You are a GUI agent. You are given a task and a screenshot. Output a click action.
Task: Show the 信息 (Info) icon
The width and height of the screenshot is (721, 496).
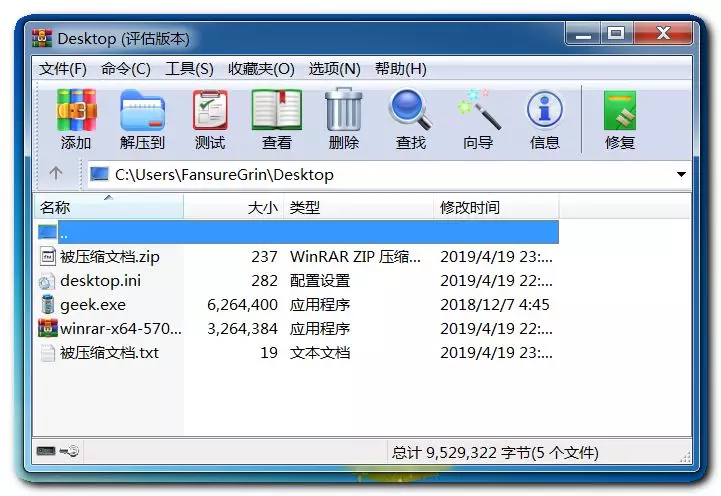click(x=544, y=110)
